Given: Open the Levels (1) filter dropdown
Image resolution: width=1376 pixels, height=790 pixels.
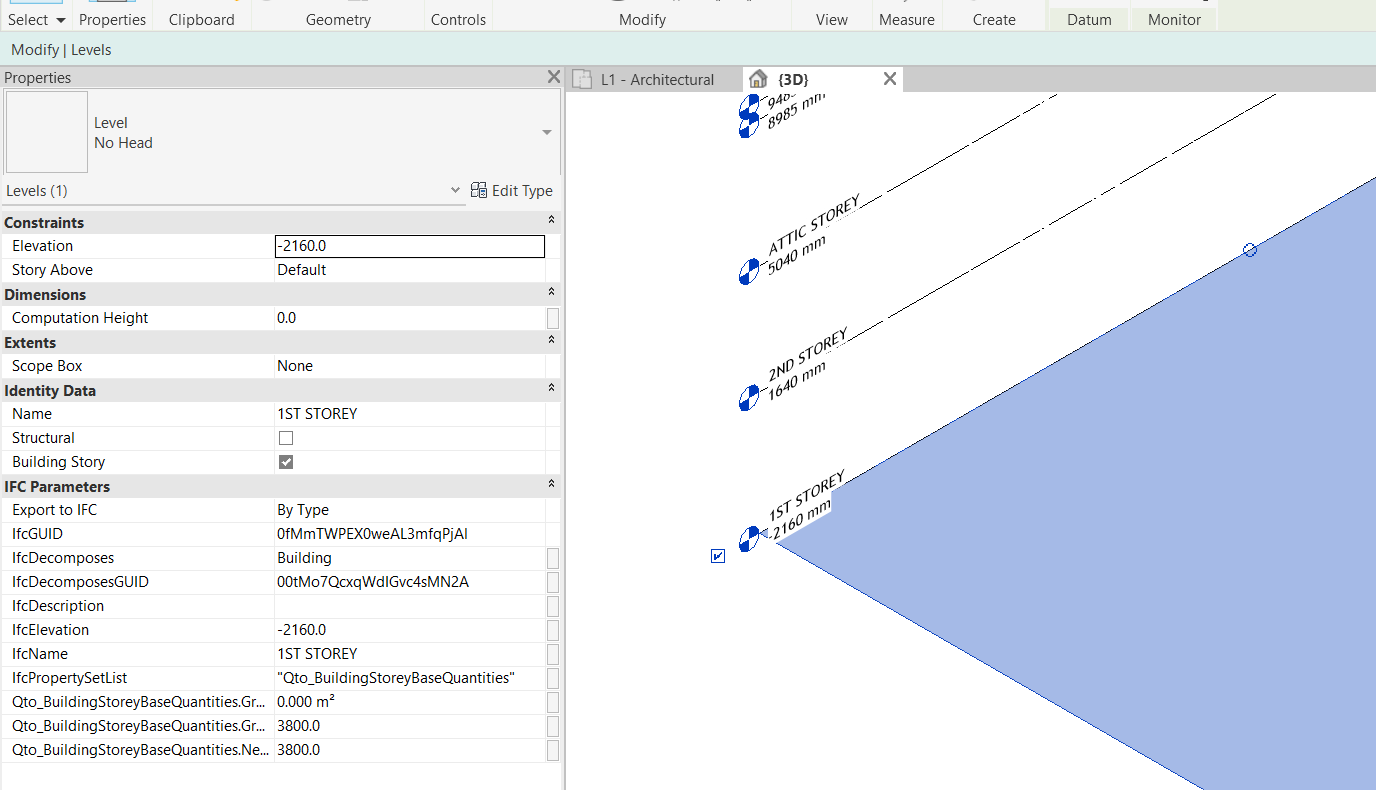Looking at the screenshot, I should [x=456, y=190].
